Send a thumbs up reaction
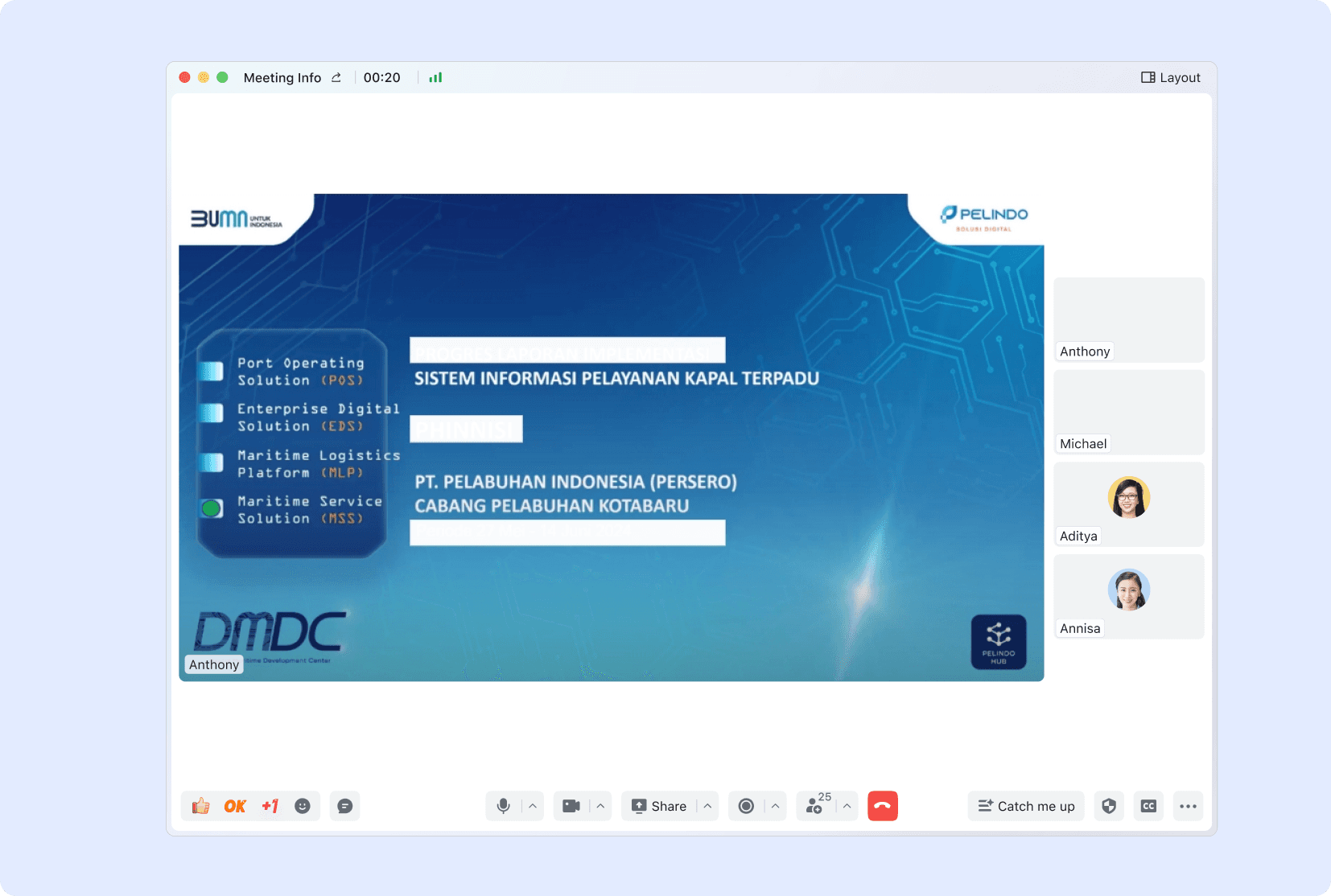The image size is (1331, 896). click(200, 806)
